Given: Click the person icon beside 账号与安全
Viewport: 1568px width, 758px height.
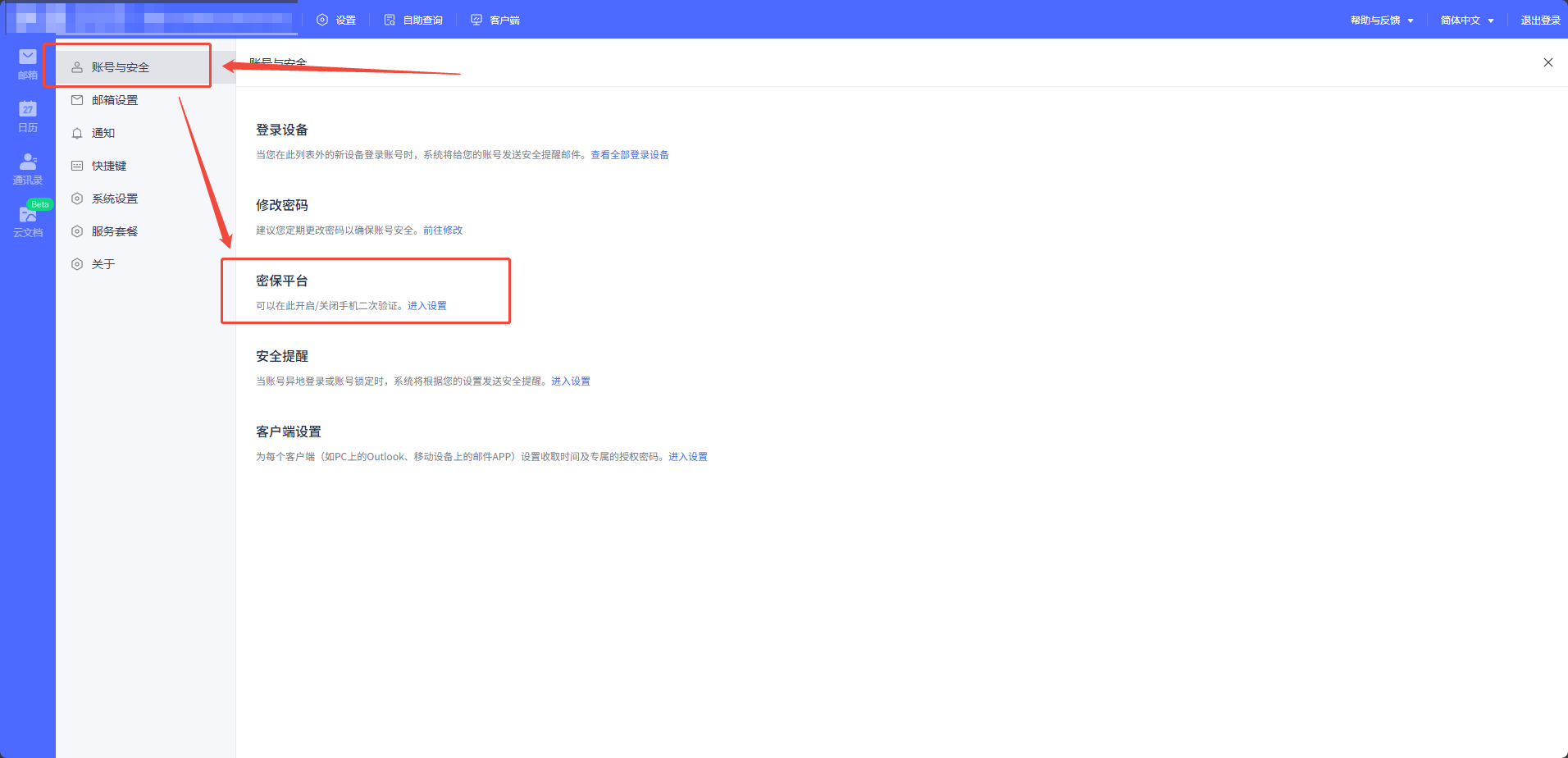Looking at the screenshot, I should 77,67.
